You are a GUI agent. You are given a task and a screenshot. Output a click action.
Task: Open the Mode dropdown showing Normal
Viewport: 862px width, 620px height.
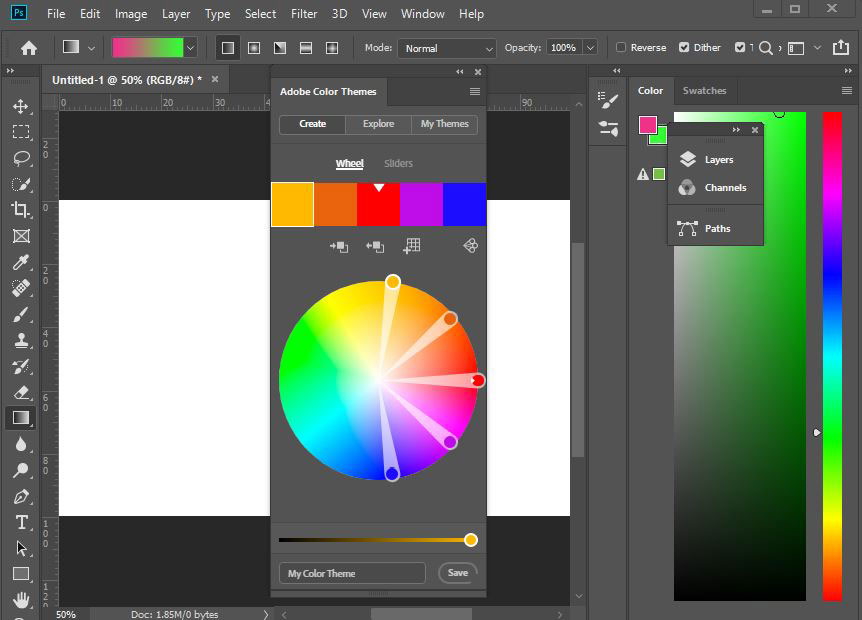(x=446, y=48)
